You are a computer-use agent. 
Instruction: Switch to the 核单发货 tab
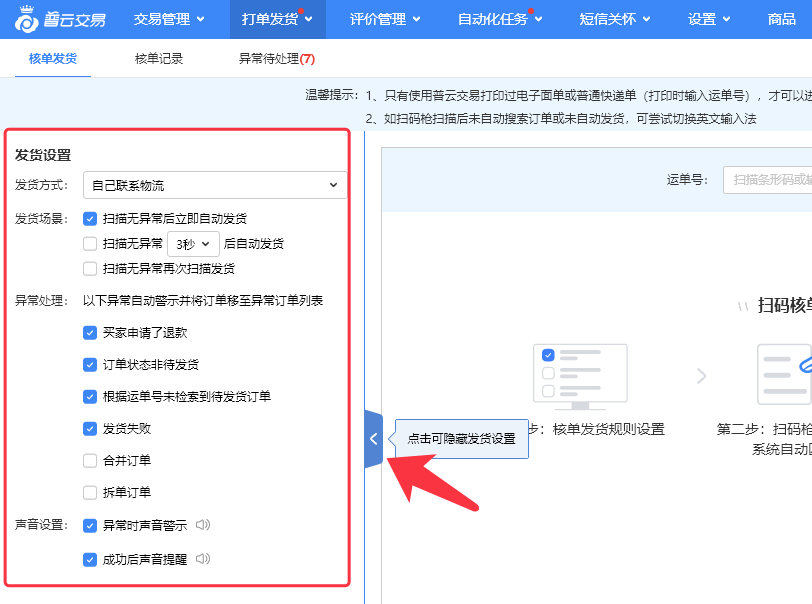(x=53, y=59)
